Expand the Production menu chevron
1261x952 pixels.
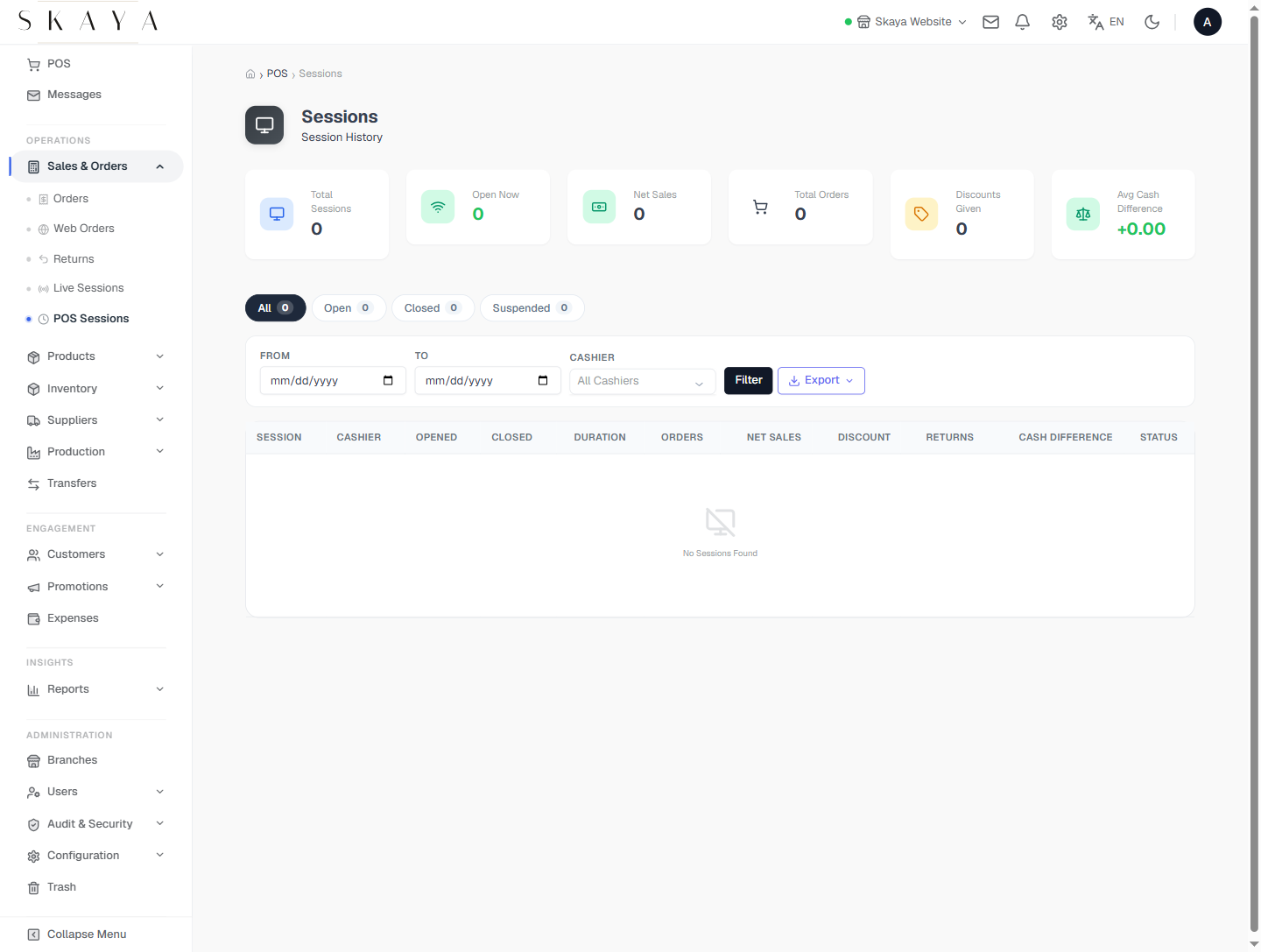point(160,451)
